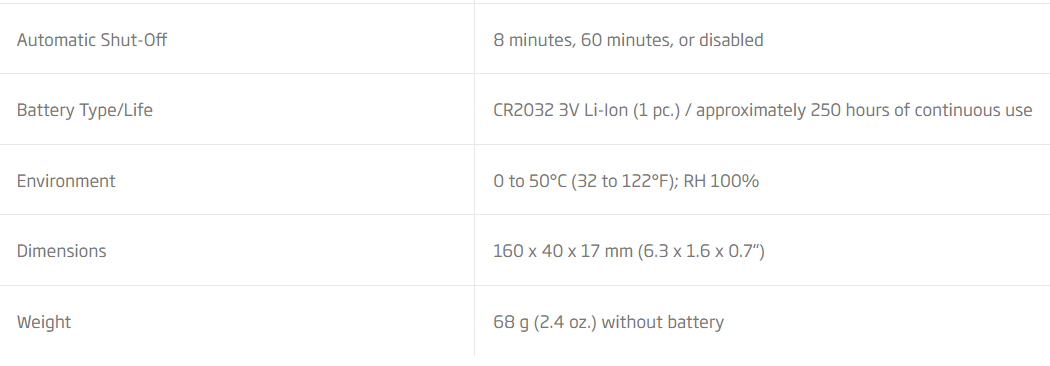This screenshot has height=366, width=1050.
Task: Select the Battery Type/Life label
Action: [84, 110]
